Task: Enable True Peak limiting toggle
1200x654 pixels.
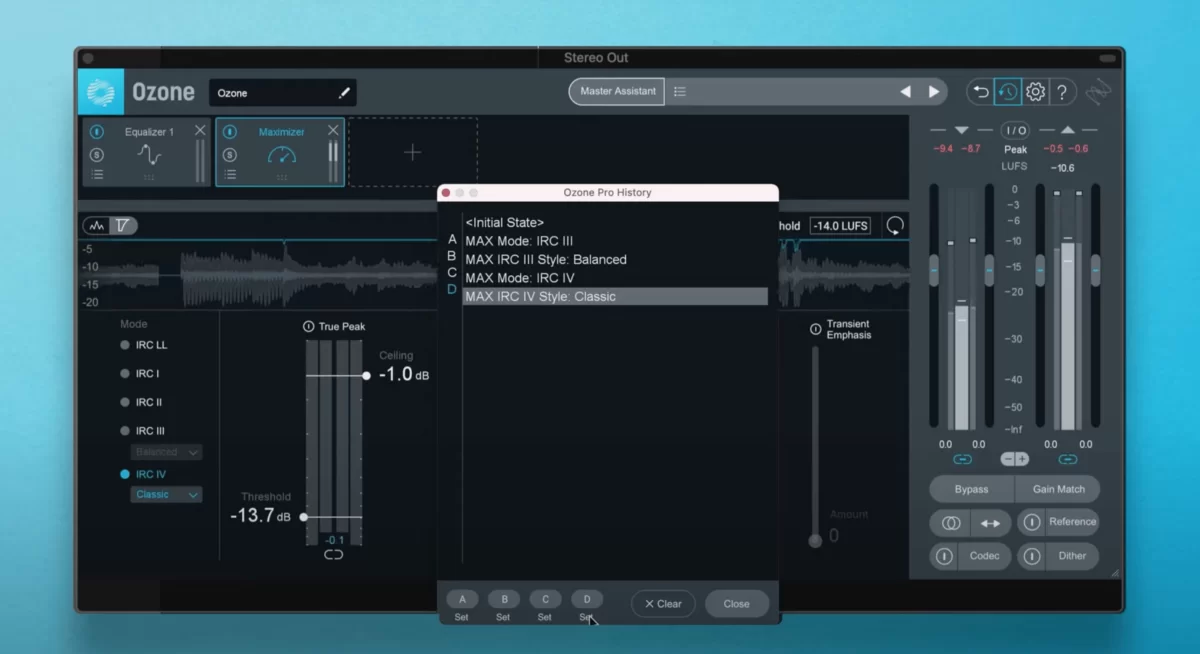Action: coord(308,327)
